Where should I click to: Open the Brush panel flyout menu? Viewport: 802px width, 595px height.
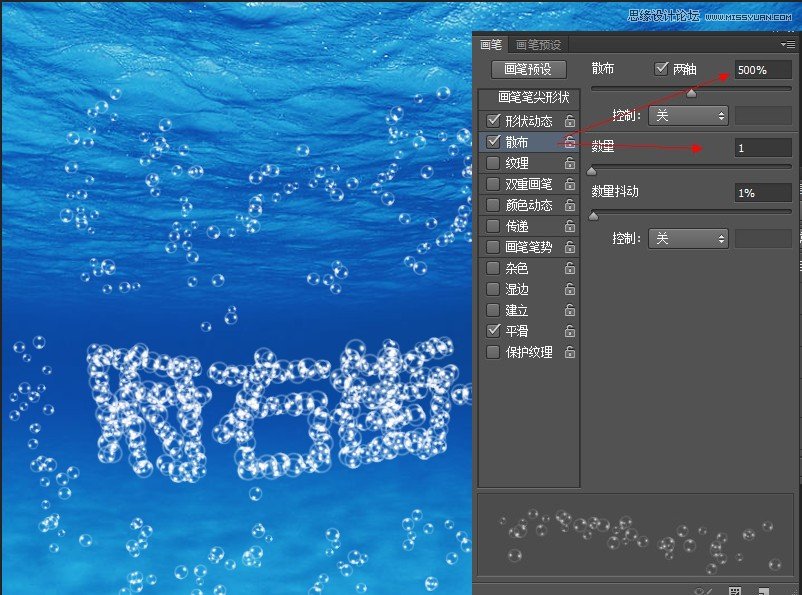[x=789, y=43]
